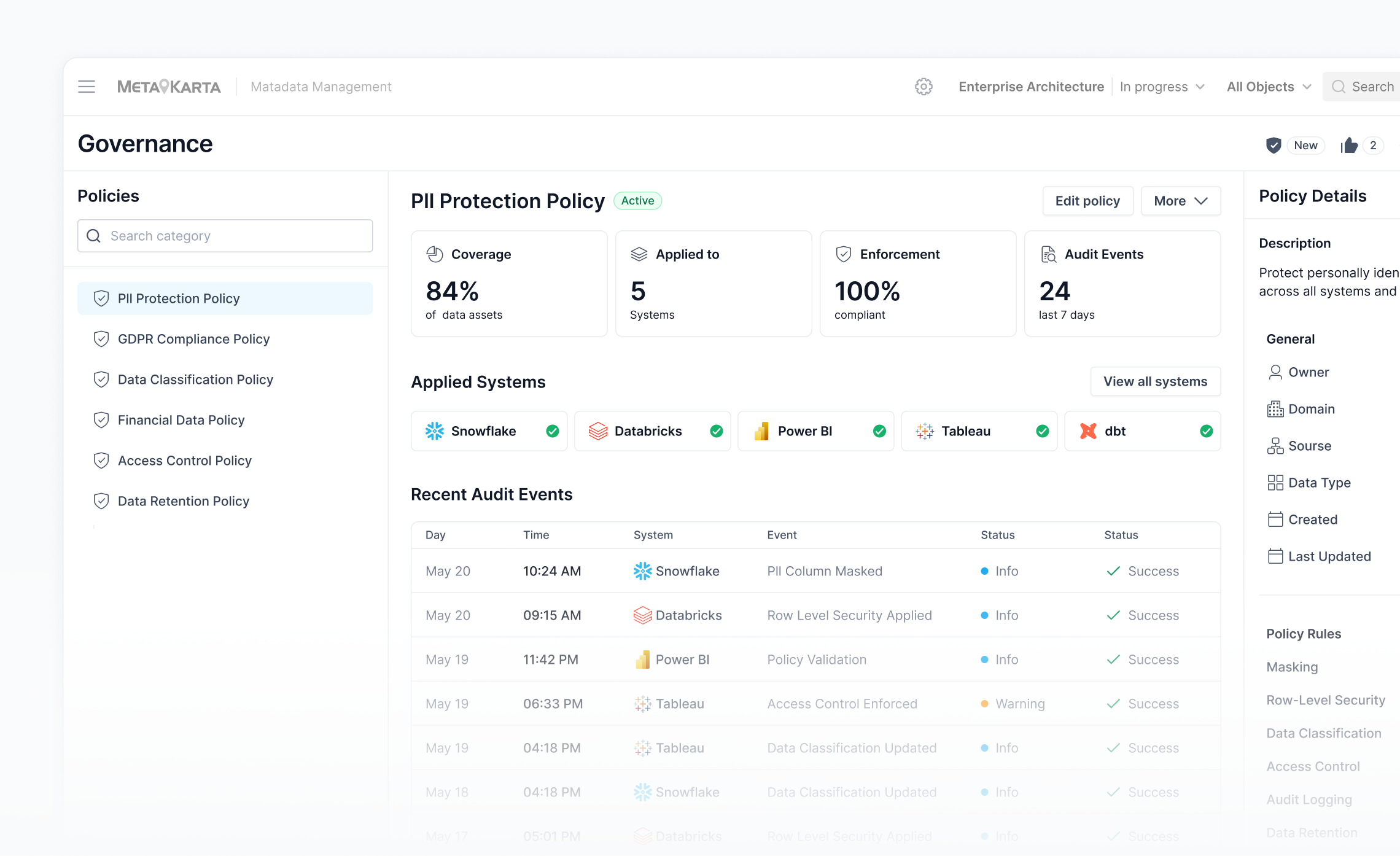Expand the More dropdown

click(1181, 201)
